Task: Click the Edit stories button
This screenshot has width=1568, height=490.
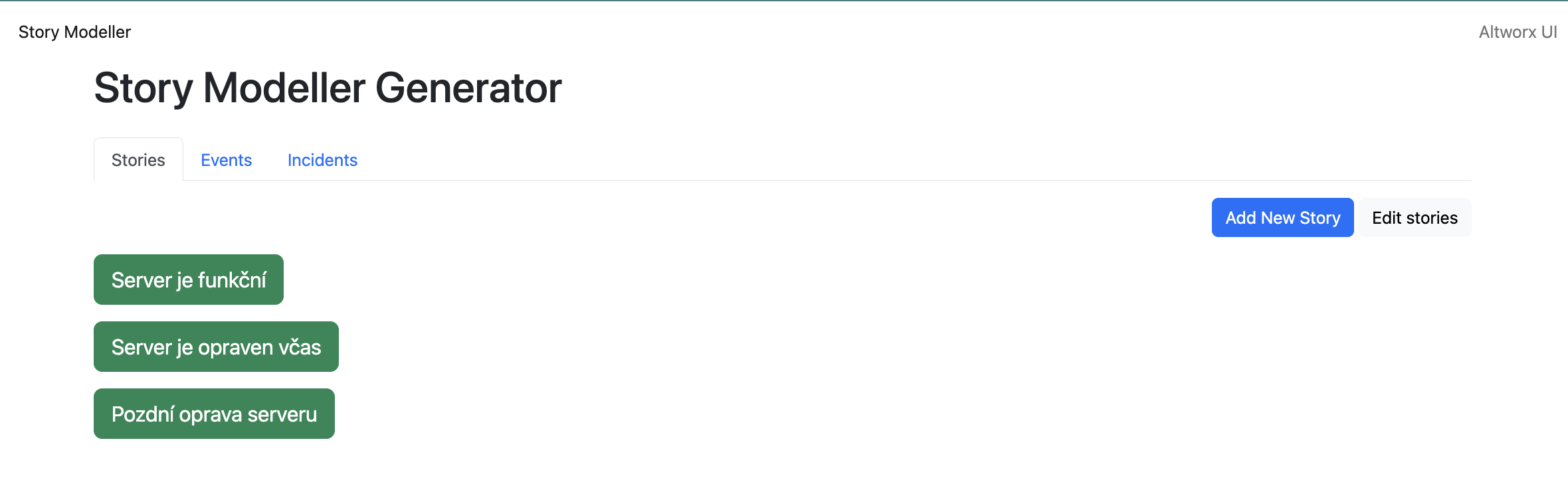Action: 1415,218
